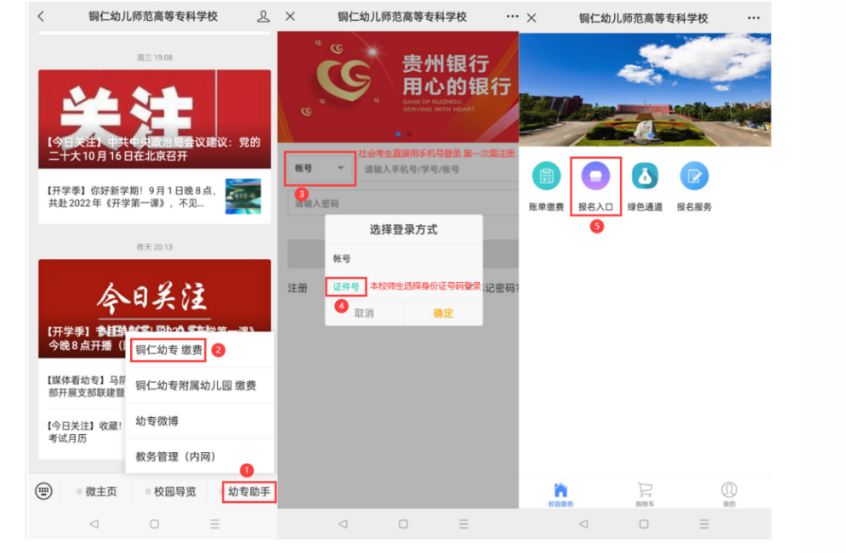Choose the 帐号 option in login dialog

point(343,258)
